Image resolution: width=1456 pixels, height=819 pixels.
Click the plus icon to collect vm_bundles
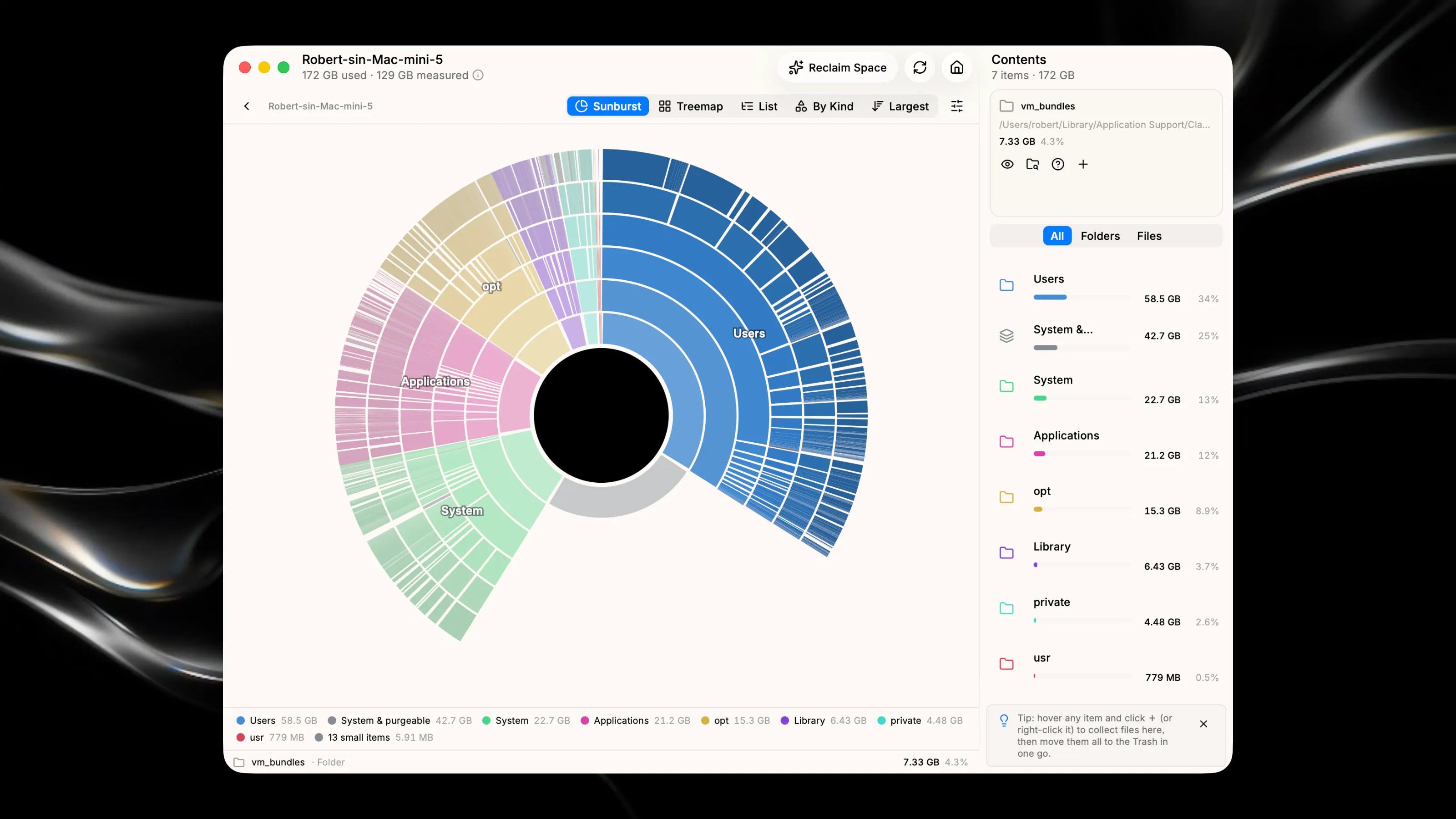1083,164
